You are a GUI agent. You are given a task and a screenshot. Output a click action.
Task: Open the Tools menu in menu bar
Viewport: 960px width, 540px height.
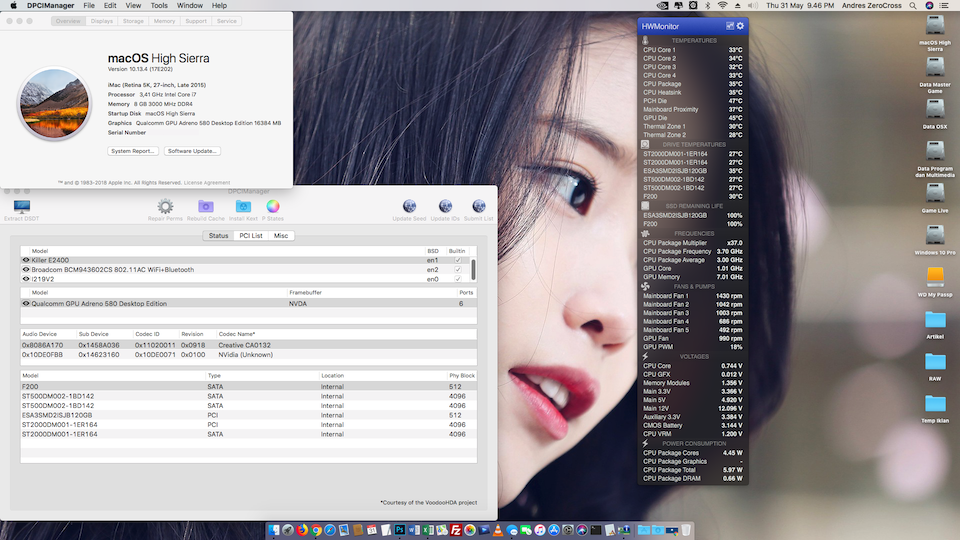click(x=159, y=5)
